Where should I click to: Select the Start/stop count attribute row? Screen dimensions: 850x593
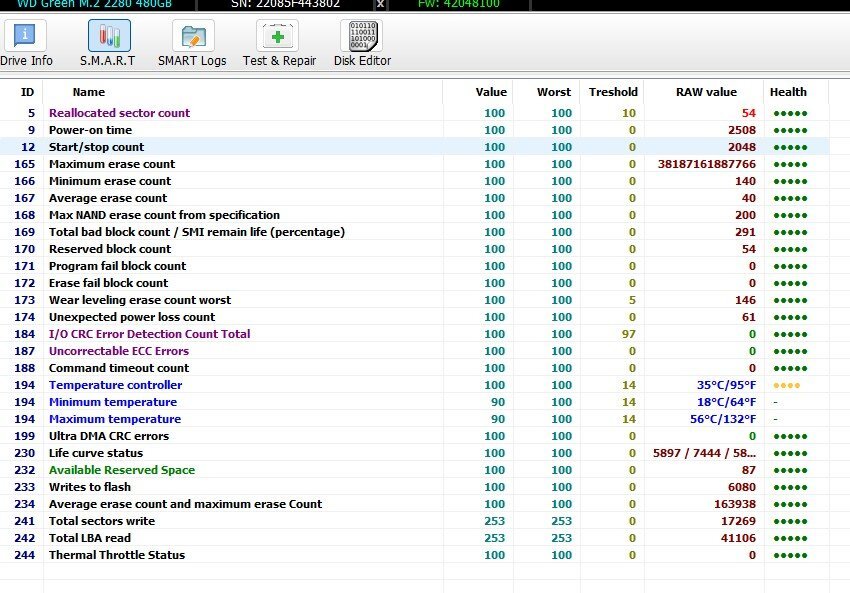click(x=96, y=147)
